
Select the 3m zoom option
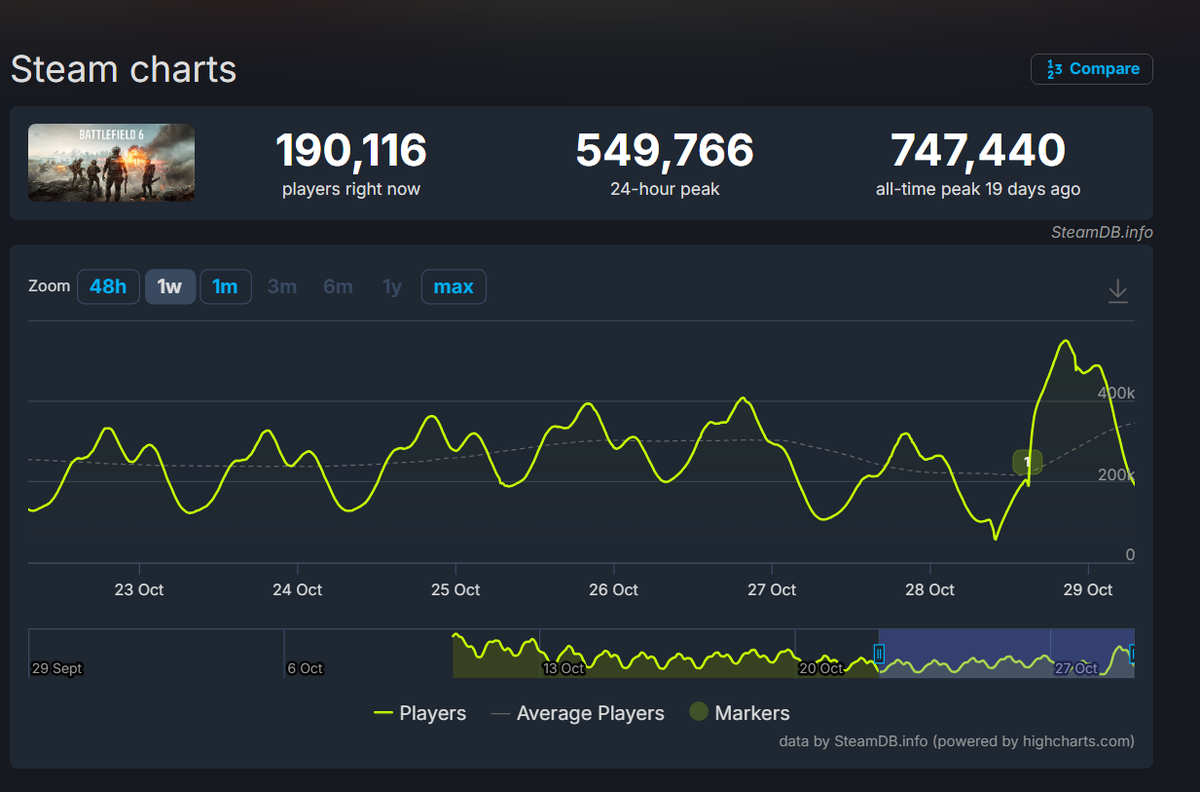[282, 287]
